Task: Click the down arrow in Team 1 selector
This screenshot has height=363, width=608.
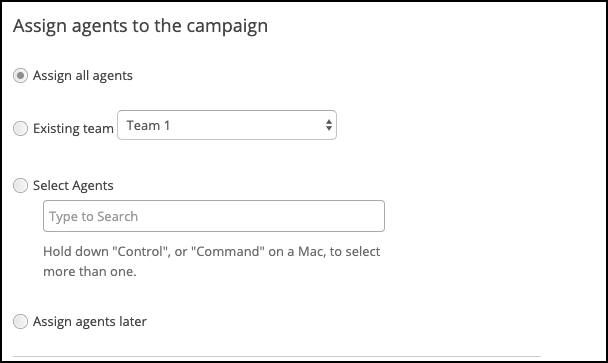Action: (329, 128)
